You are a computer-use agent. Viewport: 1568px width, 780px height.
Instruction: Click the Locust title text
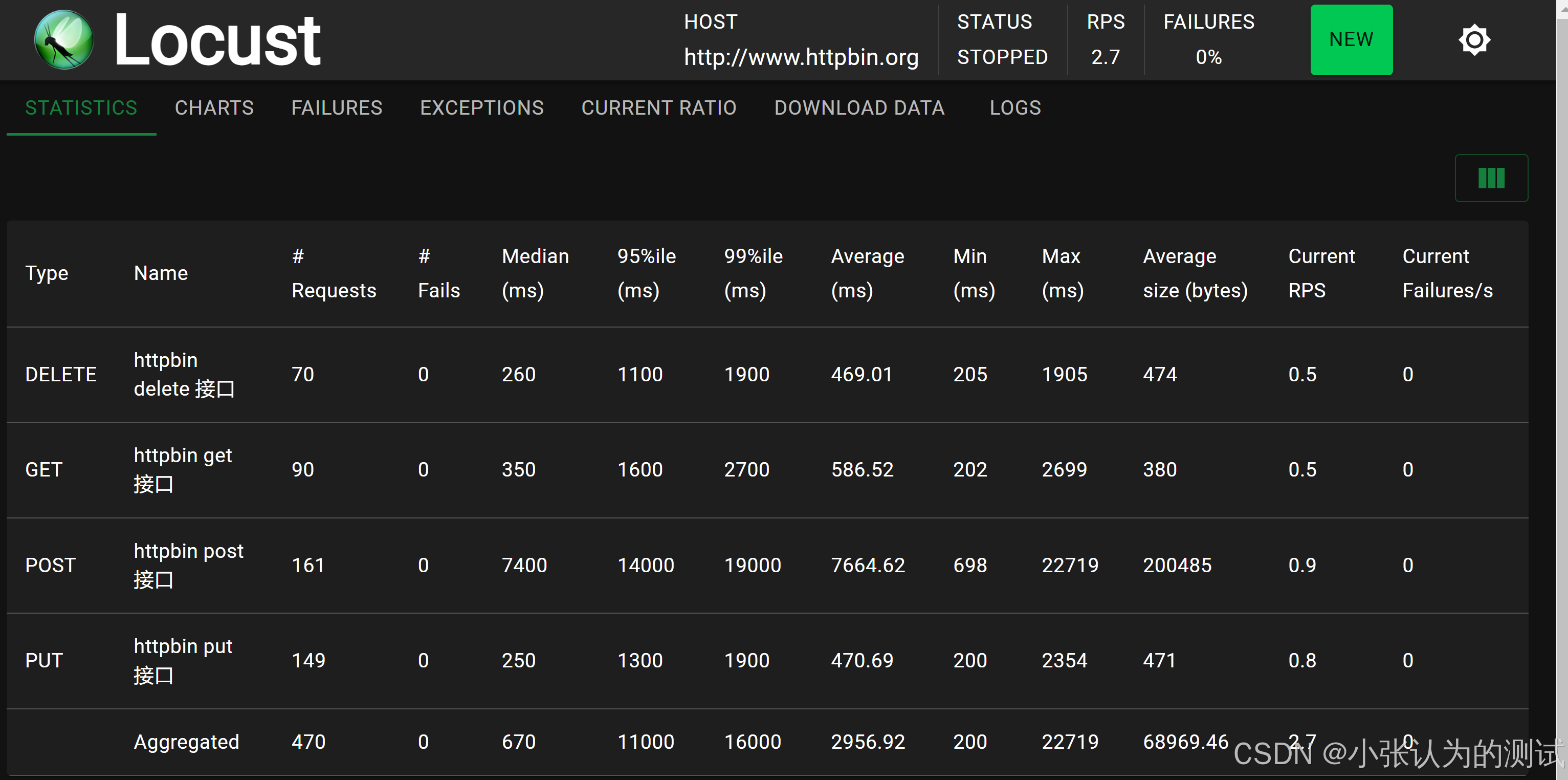217,40
